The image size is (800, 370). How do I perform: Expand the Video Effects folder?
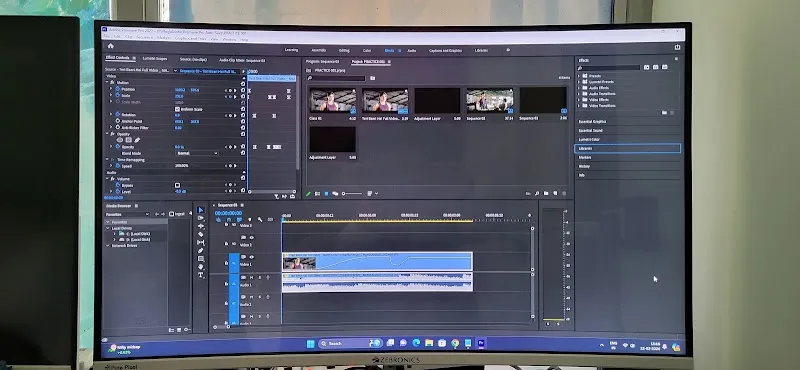[x=579, y=100]
